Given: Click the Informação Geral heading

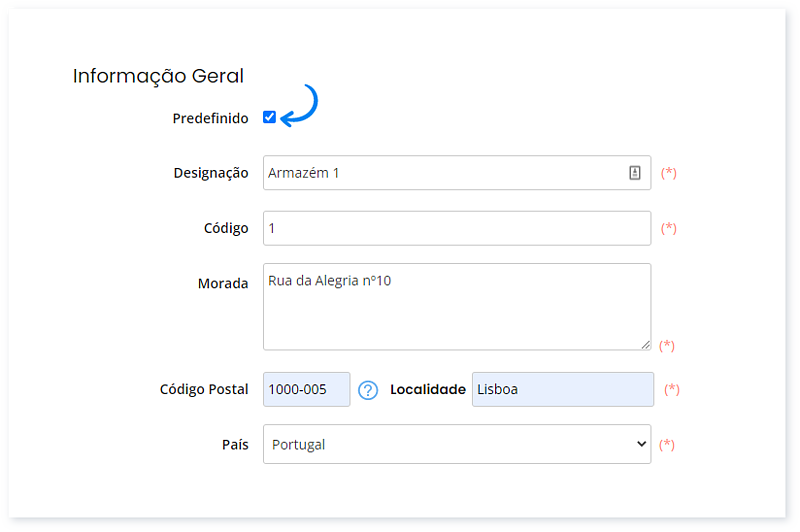Looking at the screenshot, I should (x=158, y=76).
